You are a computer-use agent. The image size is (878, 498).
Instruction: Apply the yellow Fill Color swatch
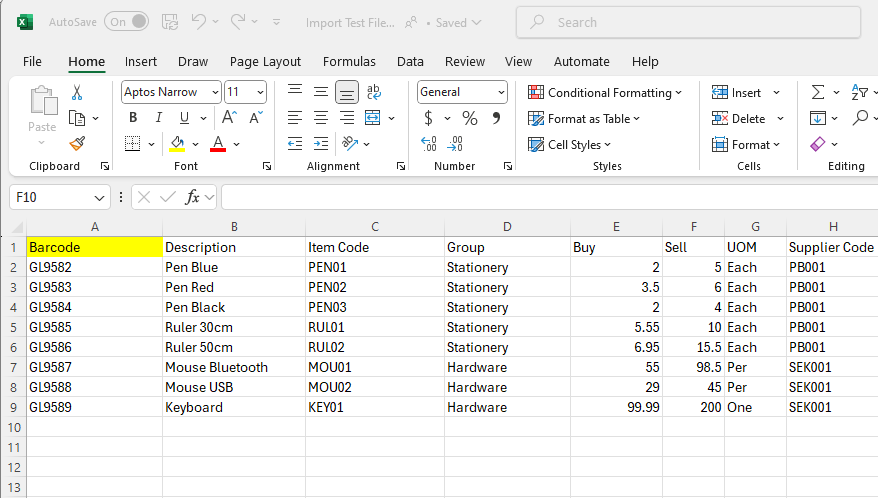178,144
